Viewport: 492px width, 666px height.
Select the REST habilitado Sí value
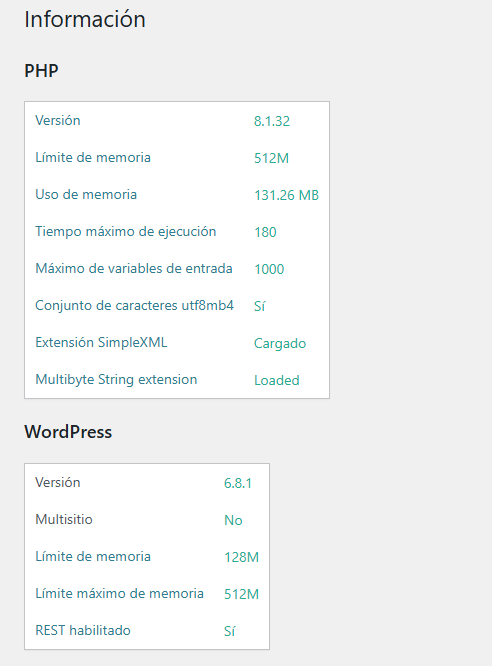229,631
